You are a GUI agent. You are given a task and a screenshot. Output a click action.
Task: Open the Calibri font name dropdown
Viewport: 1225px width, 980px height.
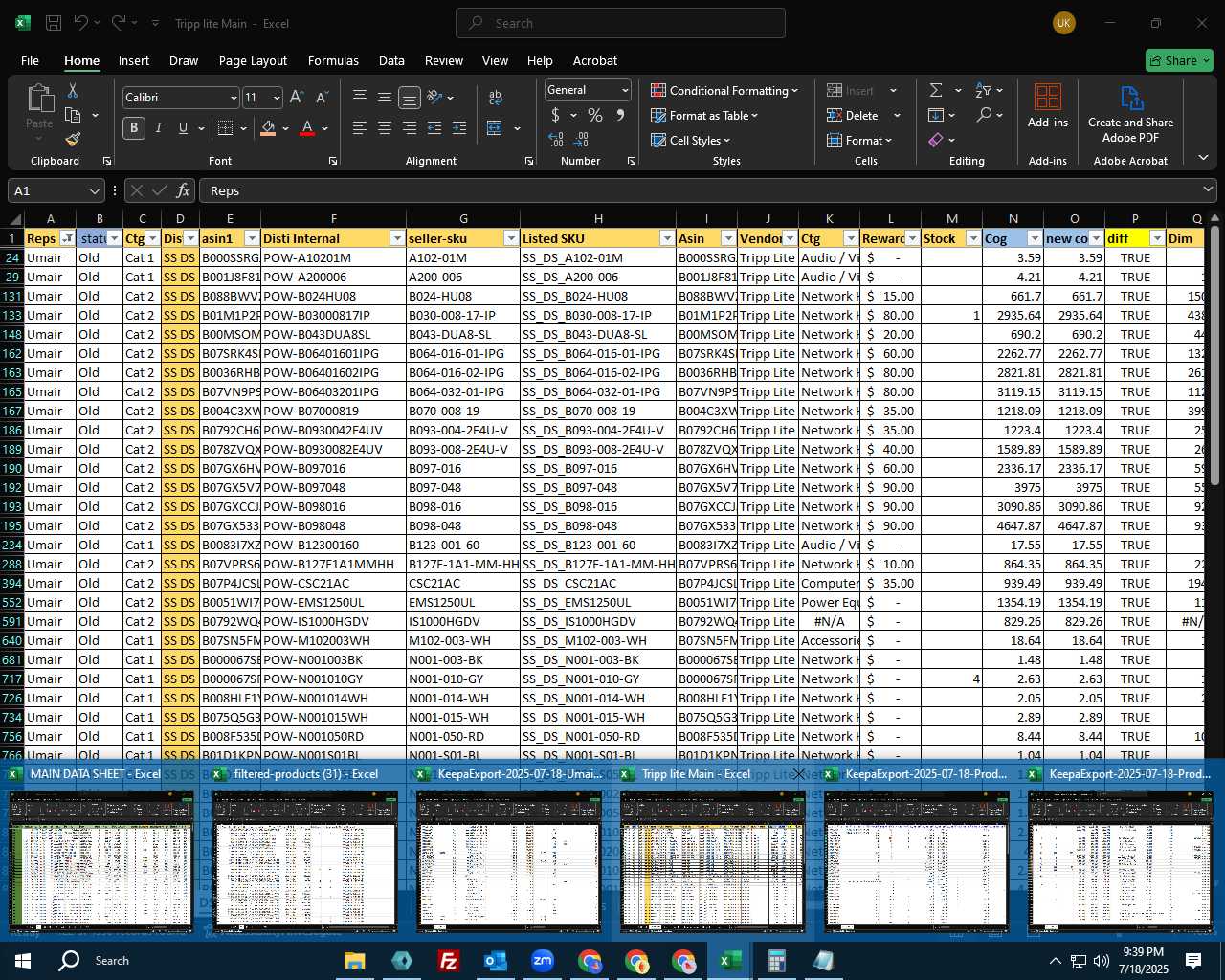pos(233,98)
